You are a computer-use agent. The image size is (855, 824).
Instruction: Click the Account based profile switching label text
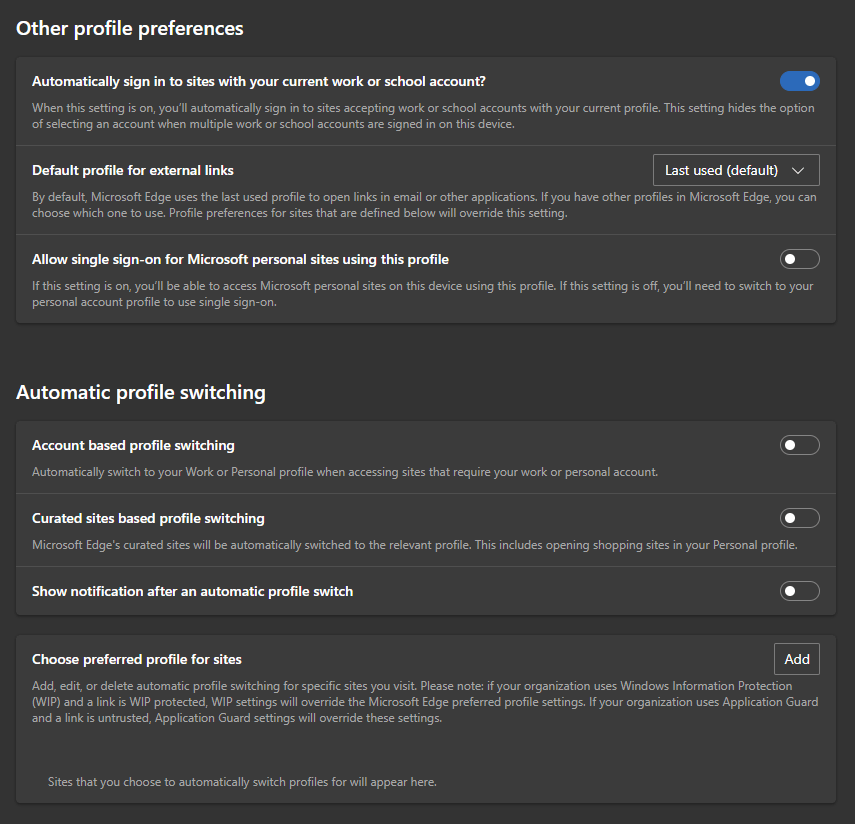click(x=133, y=445)
